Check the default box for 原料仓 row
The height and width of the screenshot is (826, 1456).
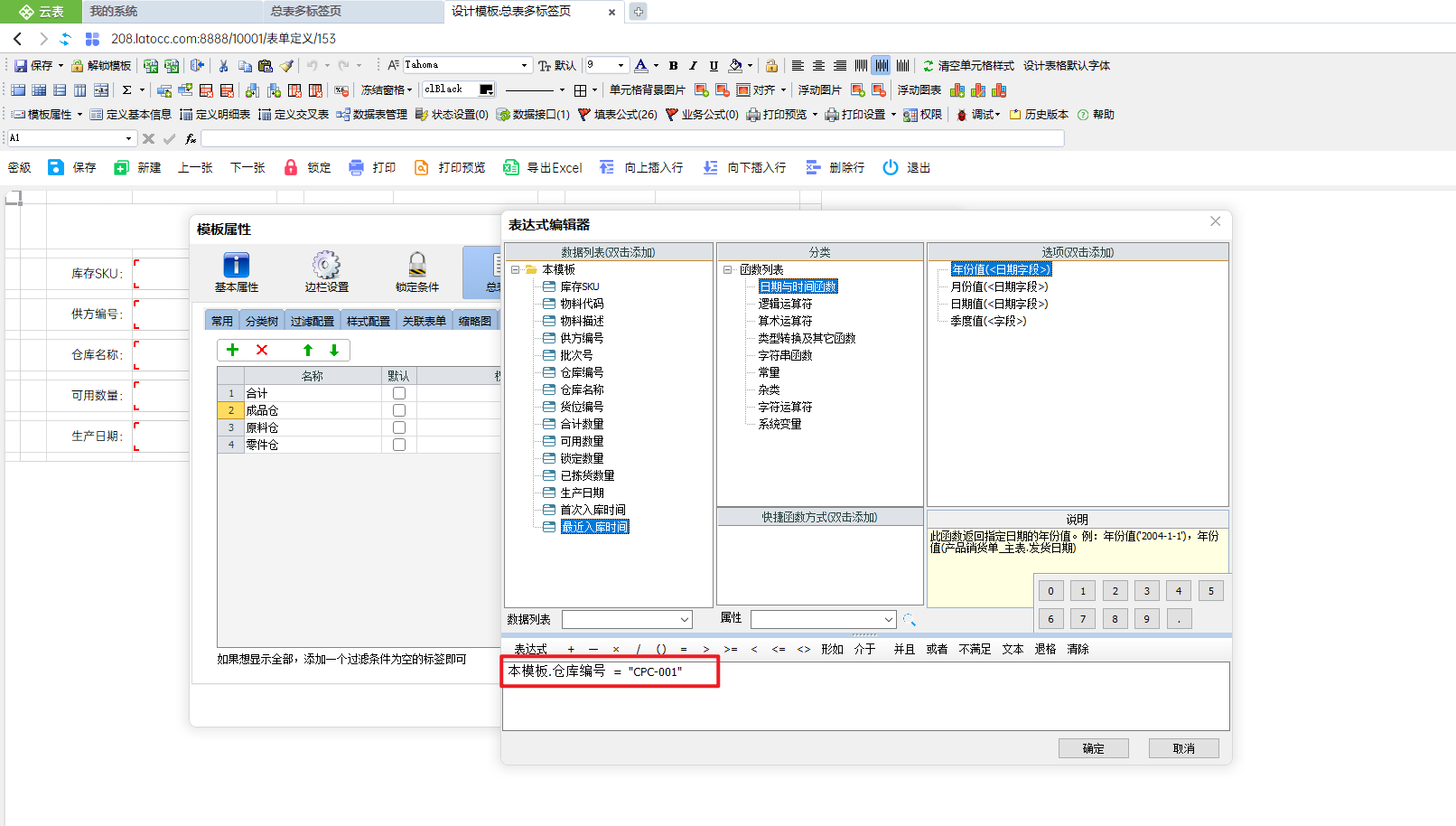pyautogui.click(x=399, y=427)
